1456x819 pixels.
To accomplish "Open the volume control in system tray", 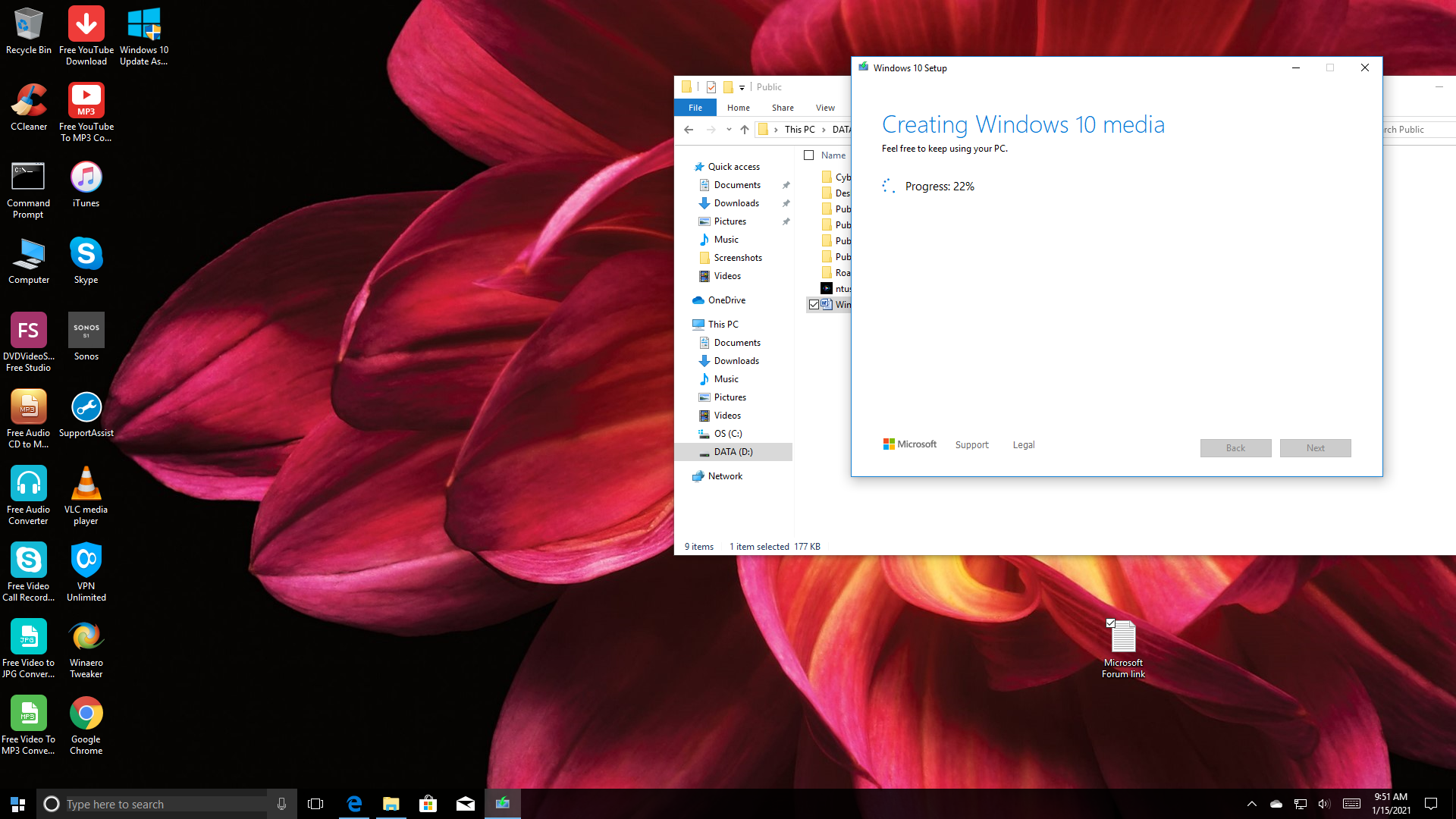I will [1324, 804].
